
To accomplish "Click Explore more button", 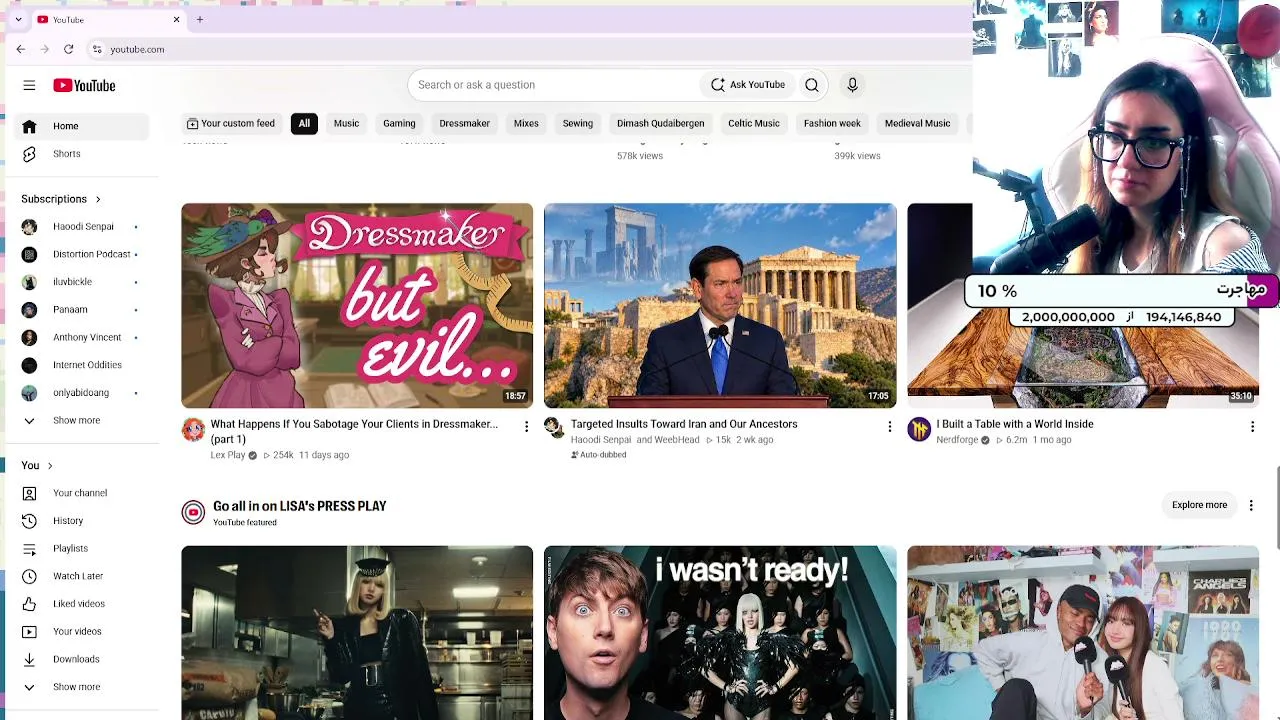I will [x=1199, y=505].
